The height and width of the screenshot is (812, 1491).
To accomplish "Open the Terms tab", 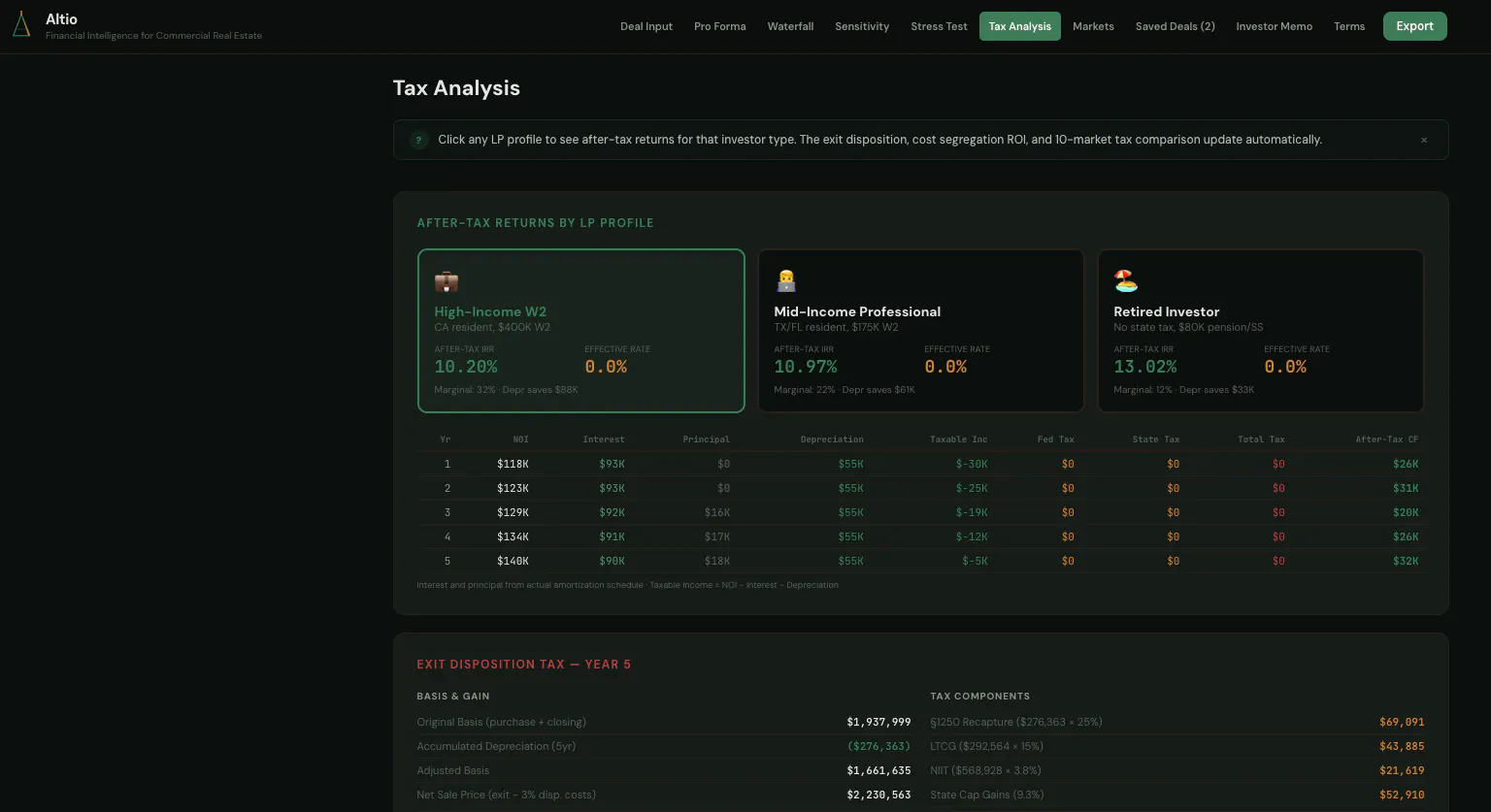I will point(1348,26).
